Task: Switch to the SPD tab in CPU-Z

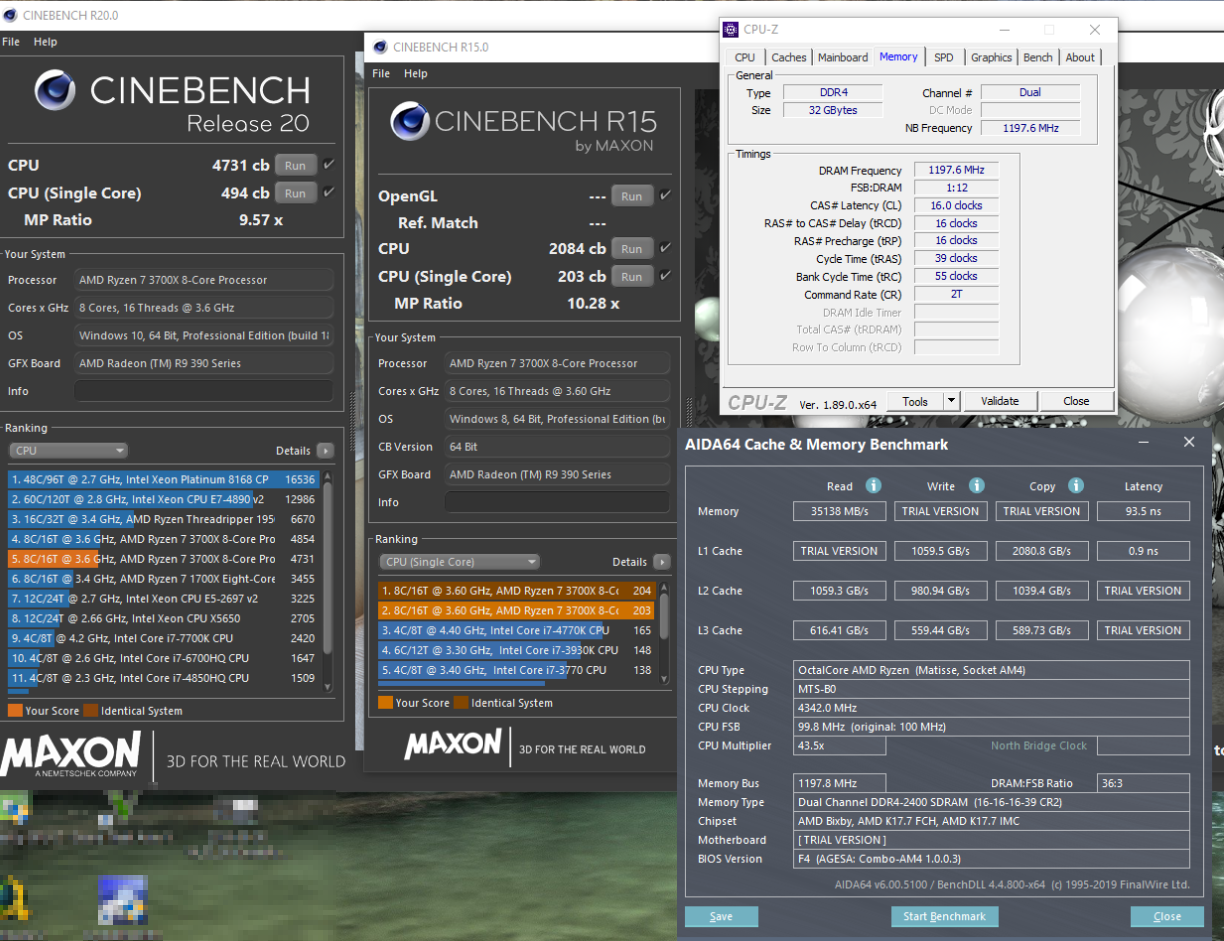Action: pos(944,58)
